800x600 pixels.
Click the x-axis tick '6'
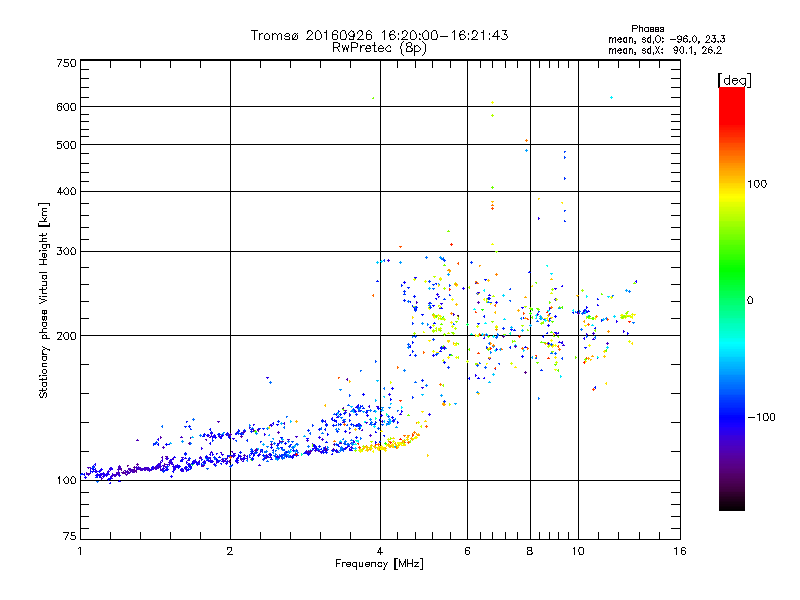467,551
